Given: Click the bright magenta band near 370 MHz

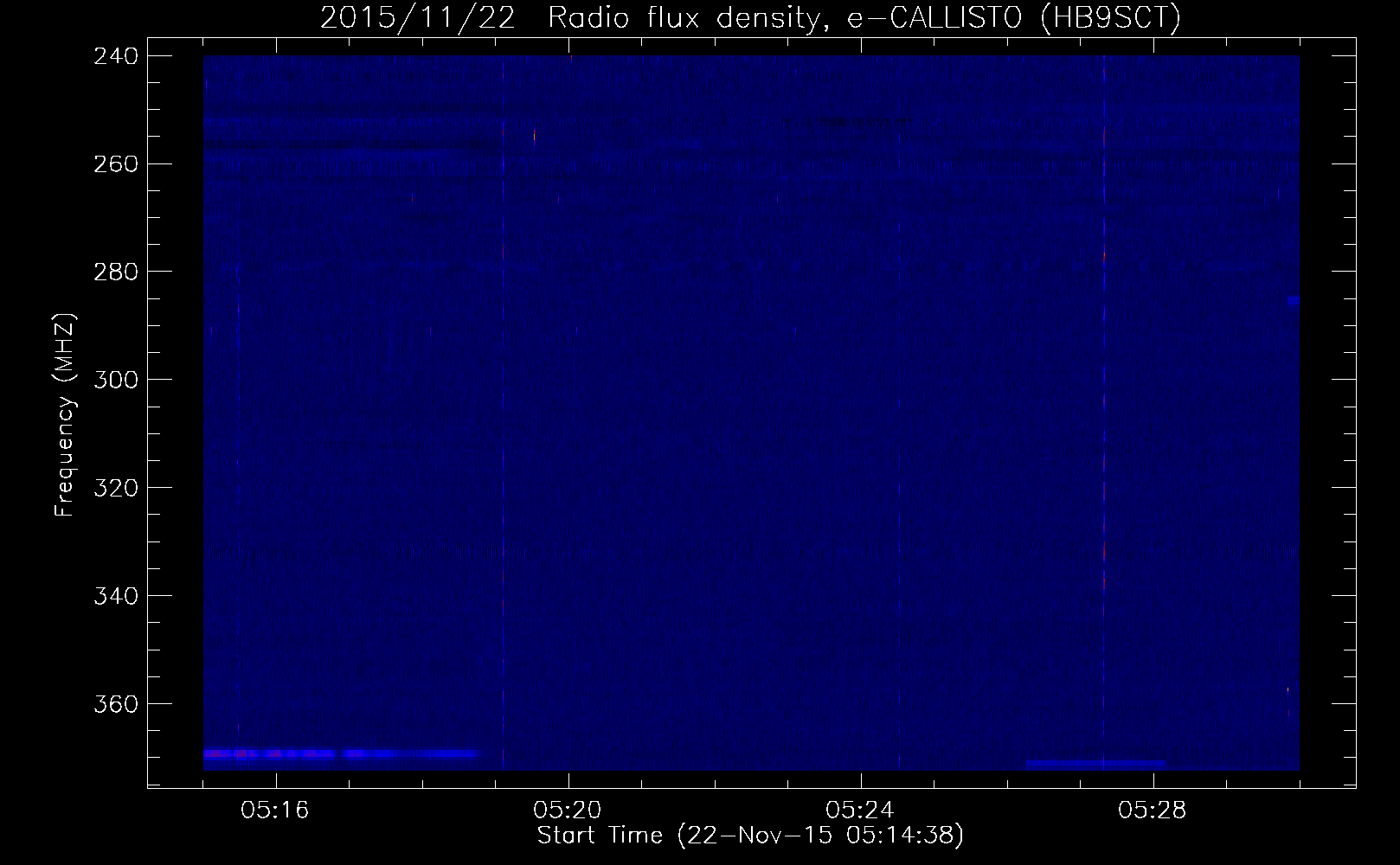Looking at the screenshot, I should click(x=341, y=754).
